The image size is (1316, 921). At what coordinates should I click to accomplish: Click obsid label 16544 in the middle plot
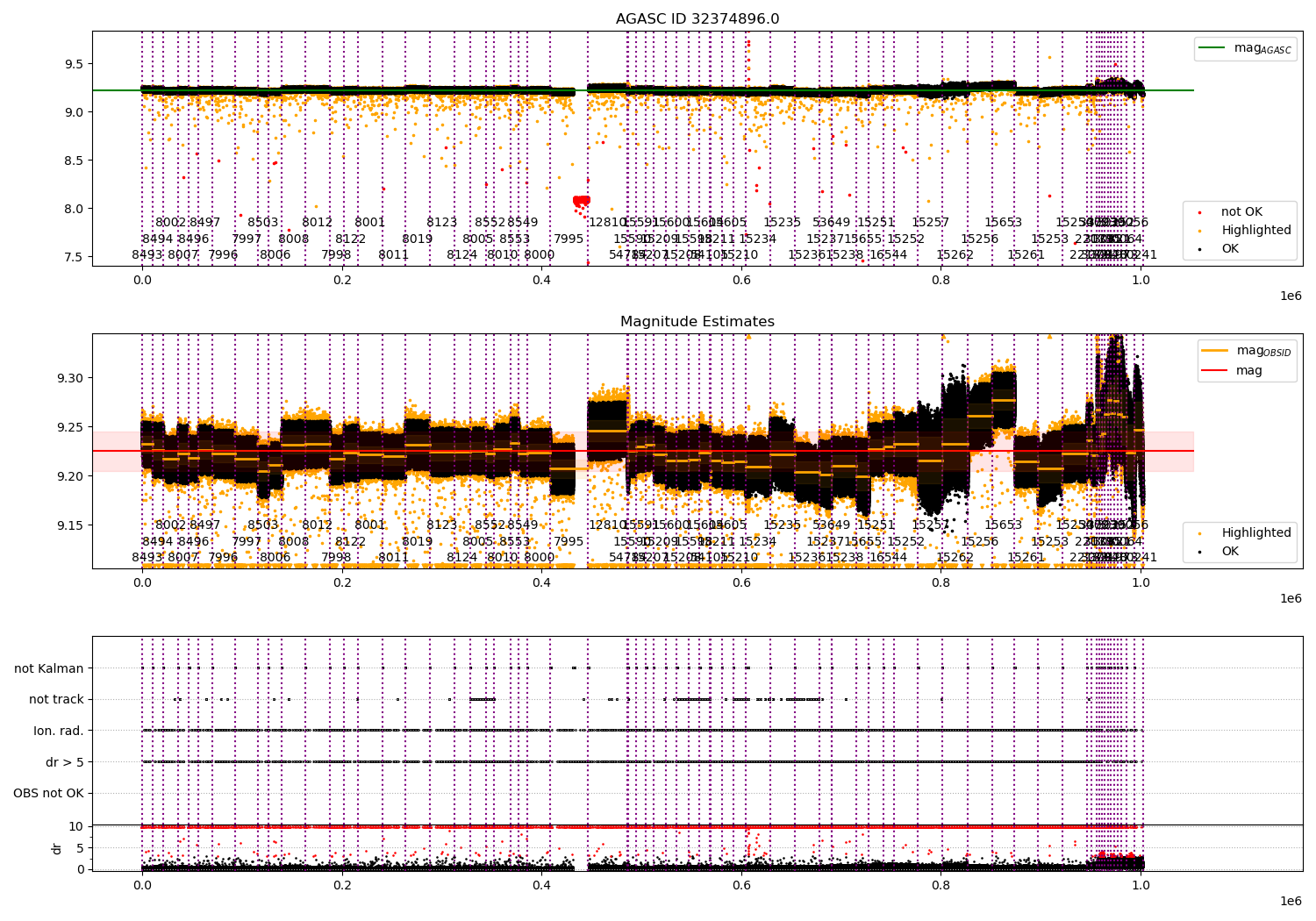click(889, 558)
